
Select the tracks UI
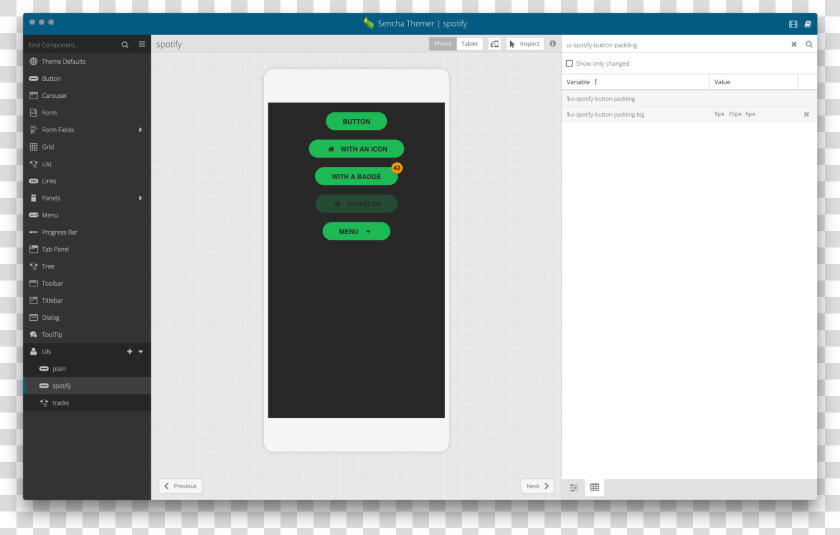coord(87,403)
